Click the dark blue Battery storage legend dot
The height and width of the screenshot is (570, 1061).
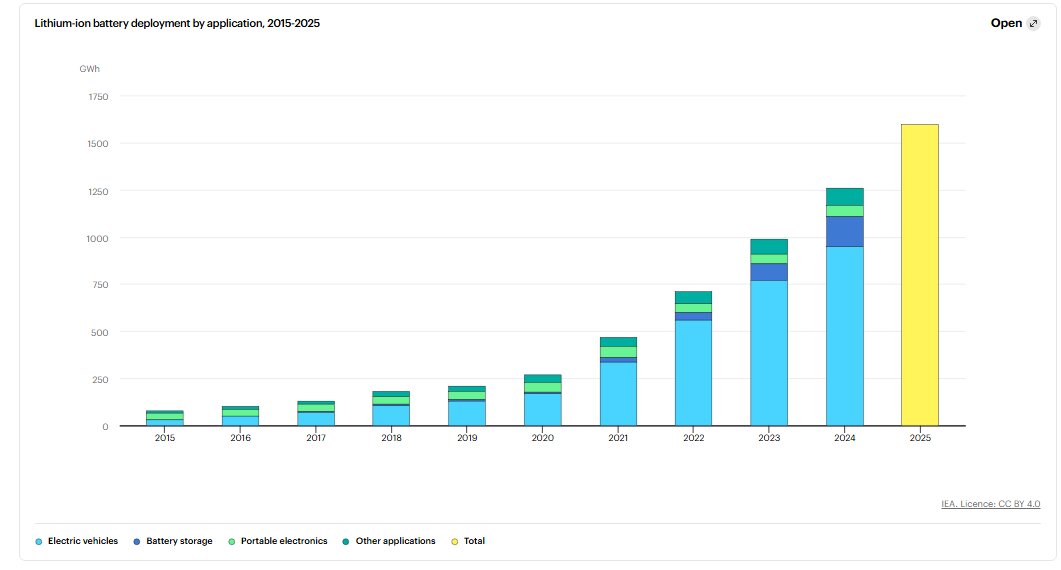coord(135,541)
